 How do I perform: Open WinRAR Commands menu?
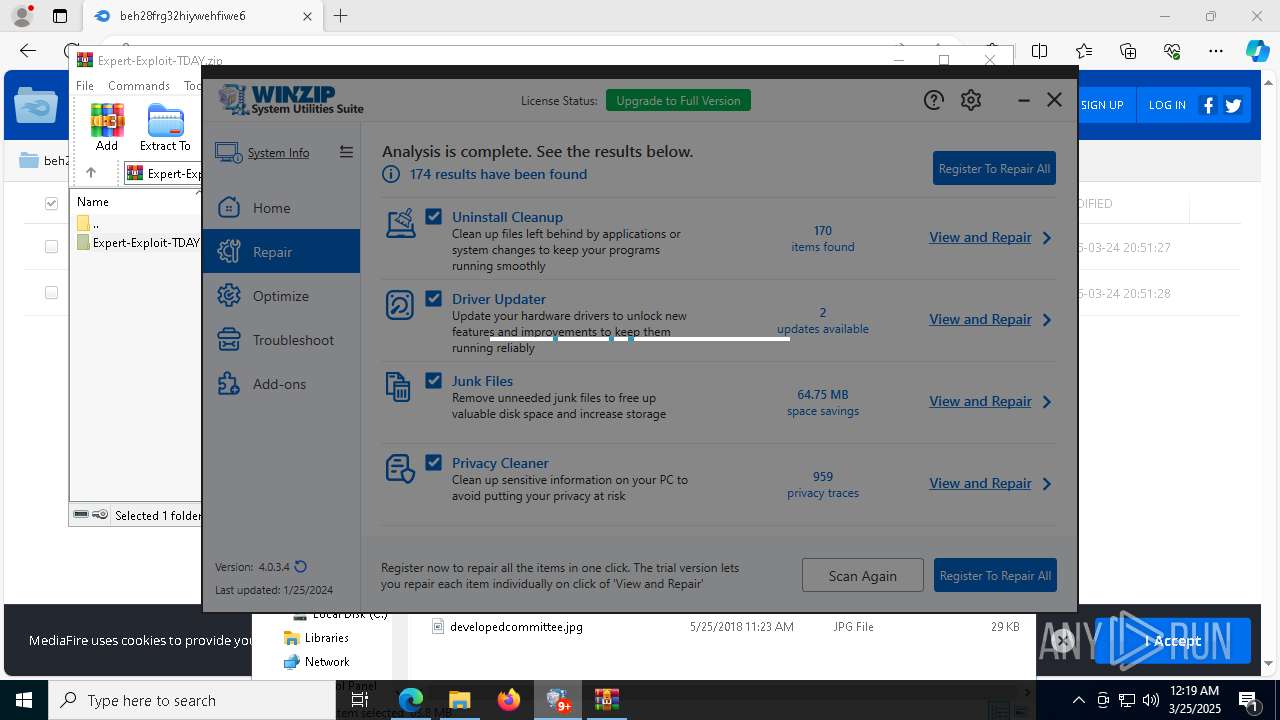click(x=139, y=86)
